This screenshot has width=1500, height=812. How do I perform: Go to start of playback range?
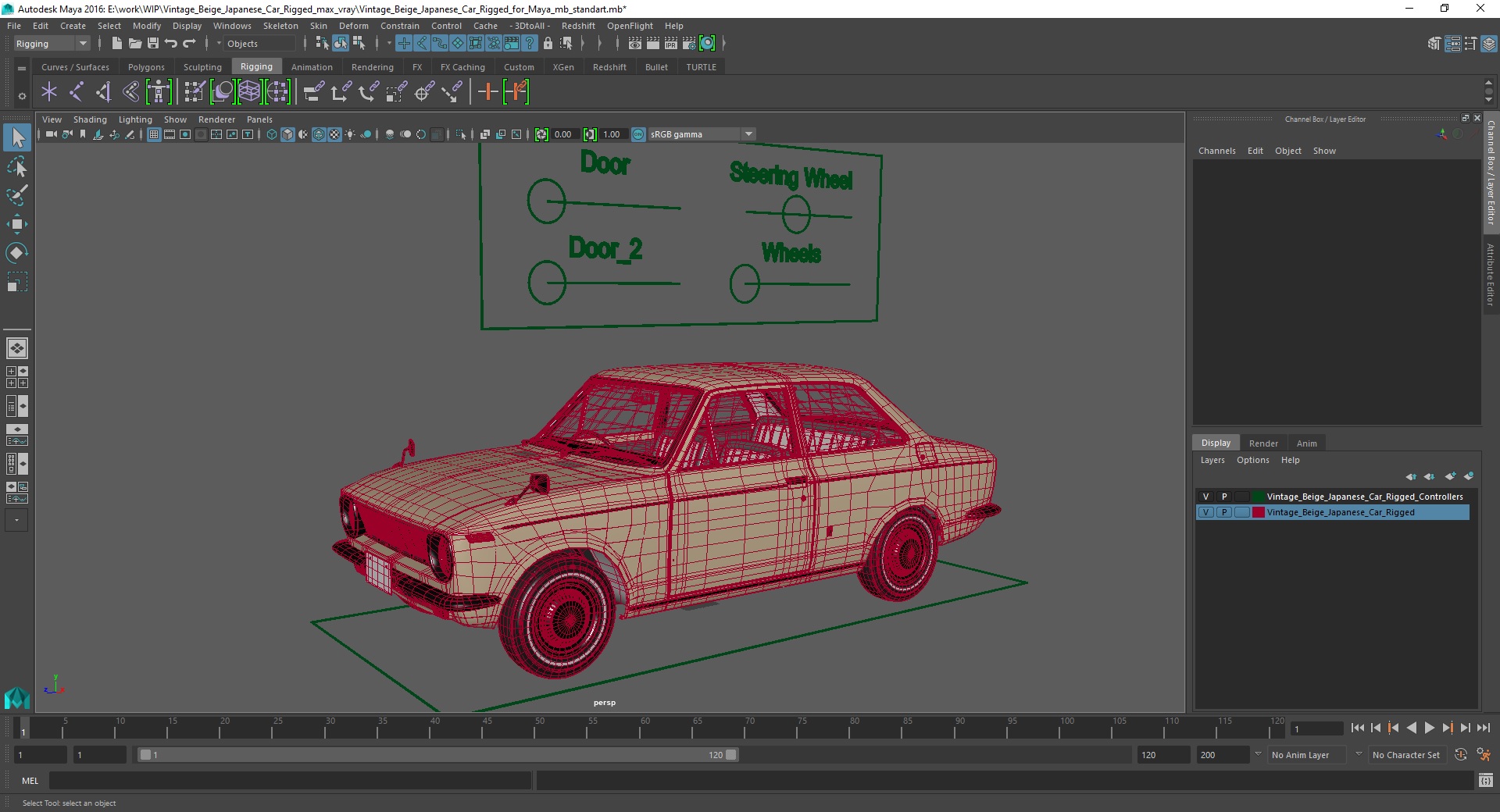click(x=1357, y=728)
